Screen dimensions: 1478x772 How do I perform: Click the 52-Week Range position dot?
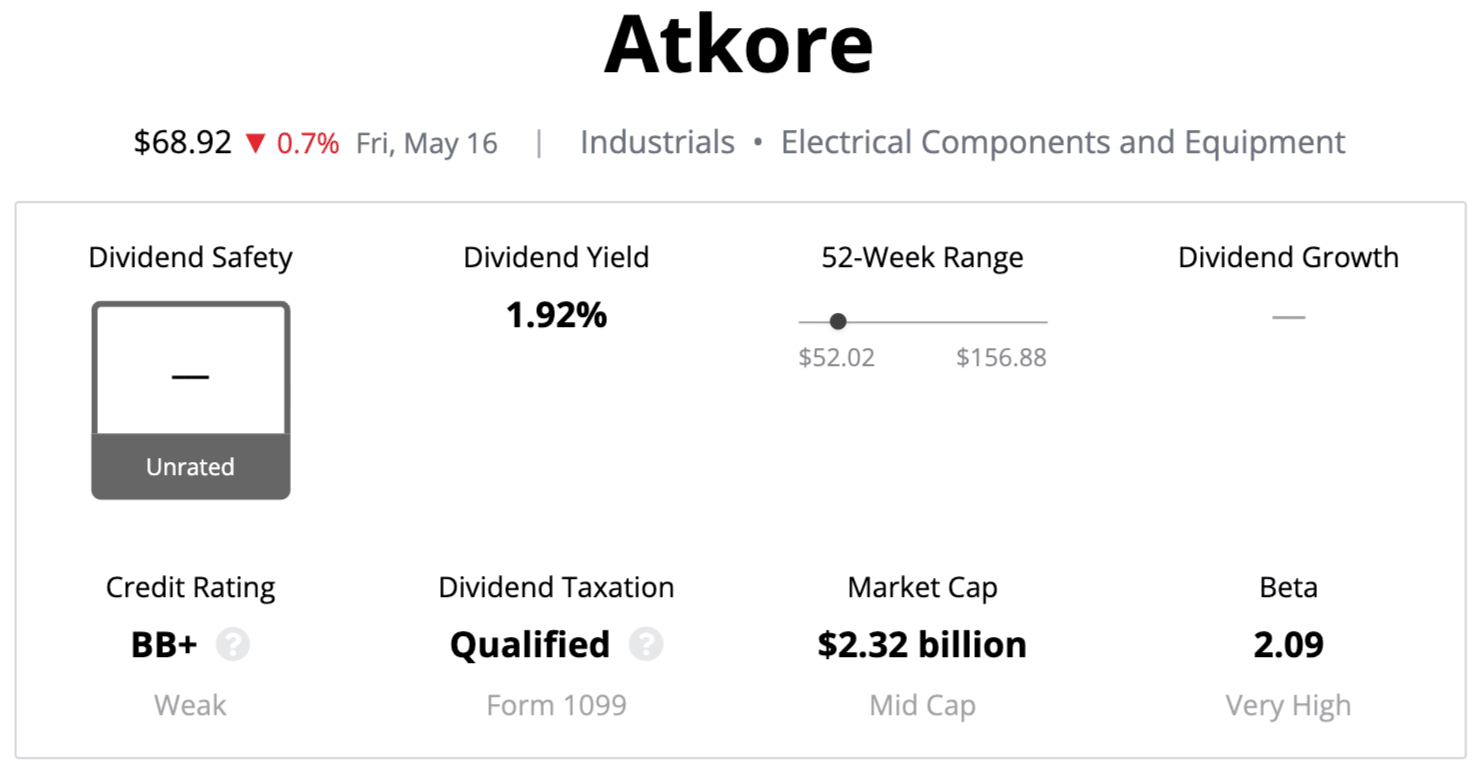click(x=838, y=321)
